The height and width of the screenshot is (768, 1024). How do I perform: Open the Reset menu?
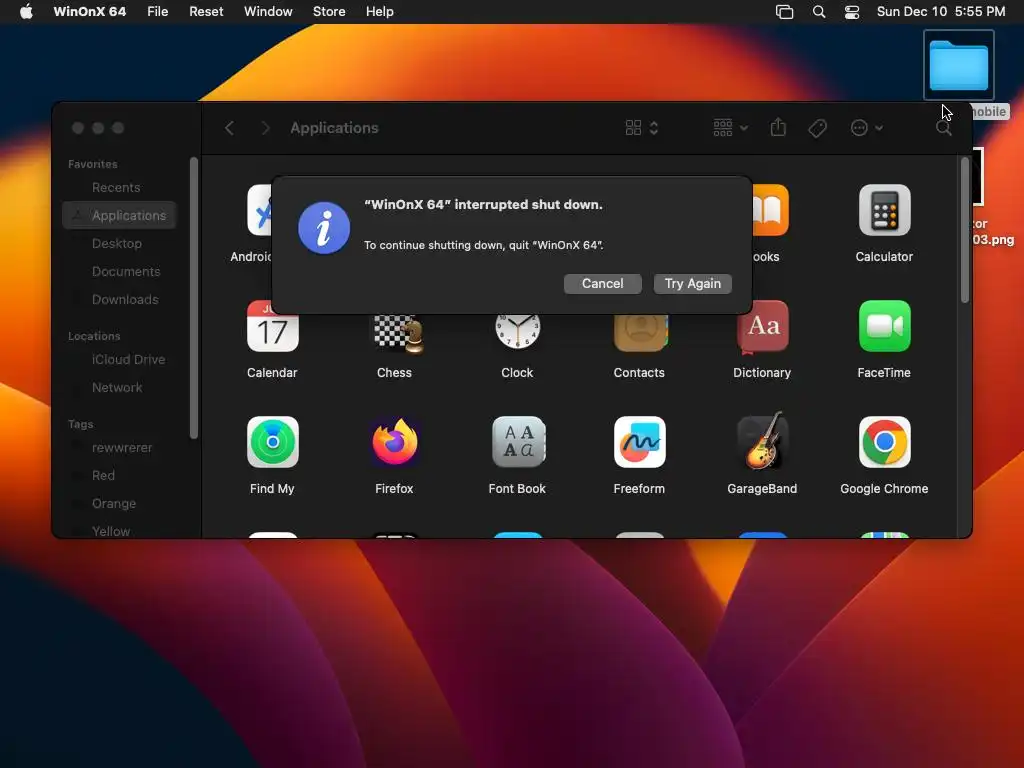[x=206, y=12]
